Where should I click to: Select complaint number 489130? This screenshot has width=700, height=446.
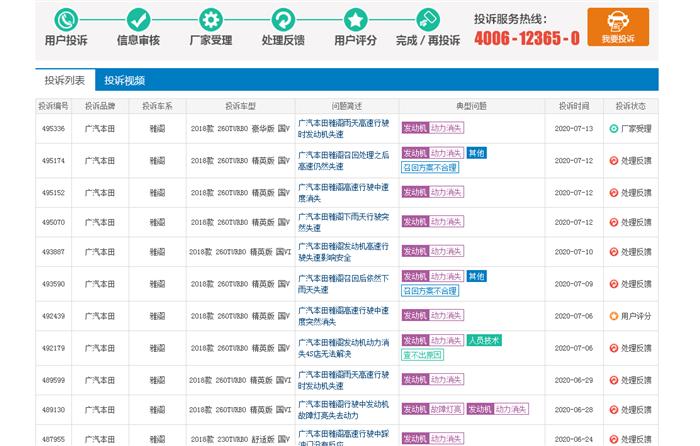click(x=54, y=410)
